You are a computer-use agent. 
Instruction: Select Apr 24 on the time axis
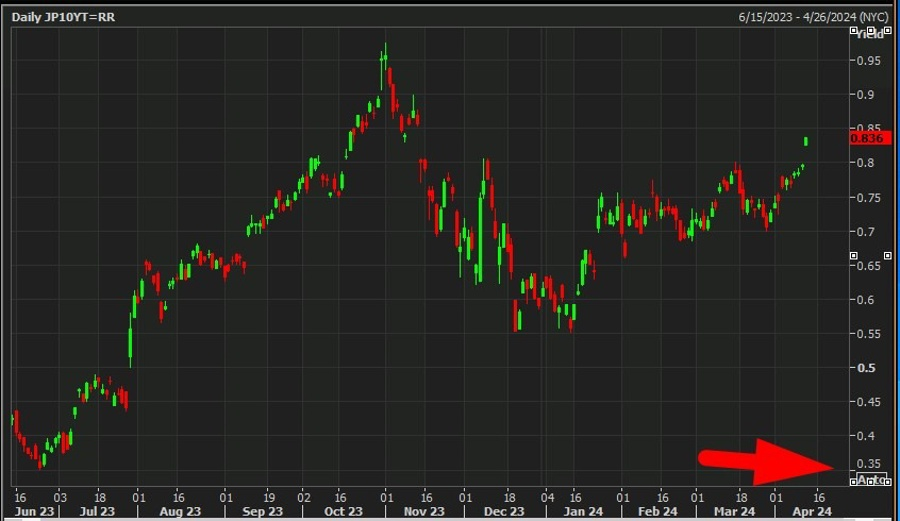point(812,511)
